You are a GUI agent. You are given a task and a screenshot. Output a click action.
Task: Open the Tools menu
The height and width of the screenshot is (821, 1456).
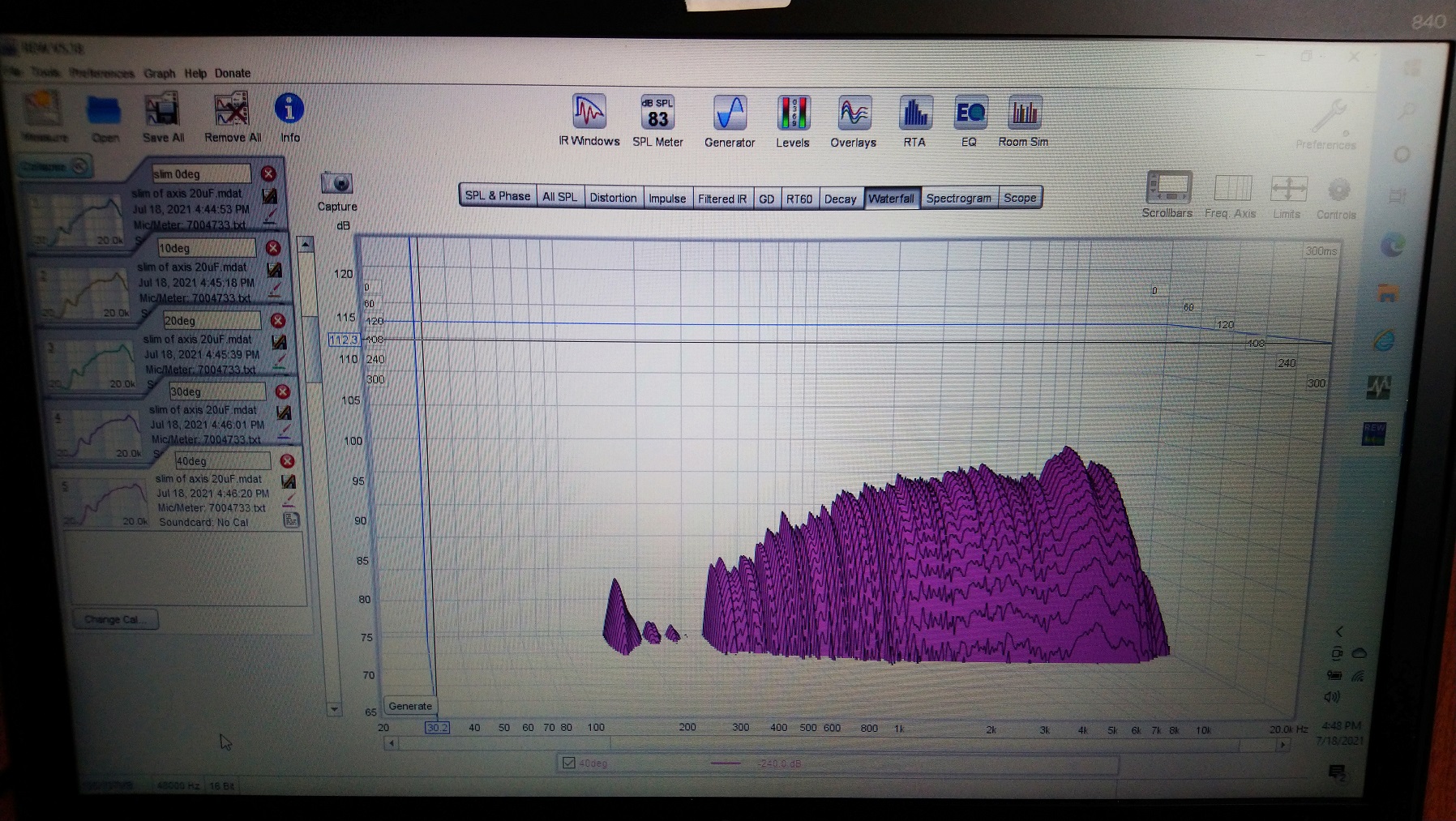45,72
